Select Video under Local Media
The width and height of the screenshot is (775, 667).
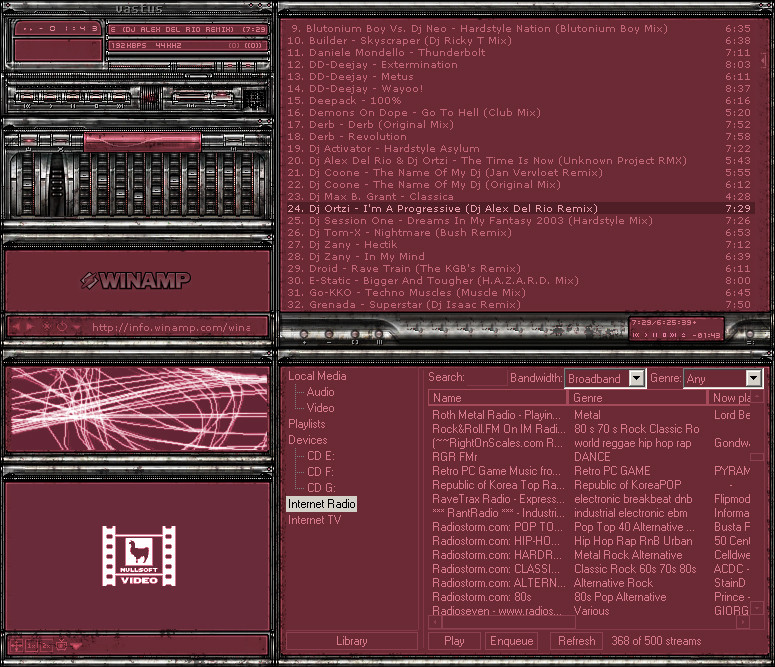coord(320,408)
